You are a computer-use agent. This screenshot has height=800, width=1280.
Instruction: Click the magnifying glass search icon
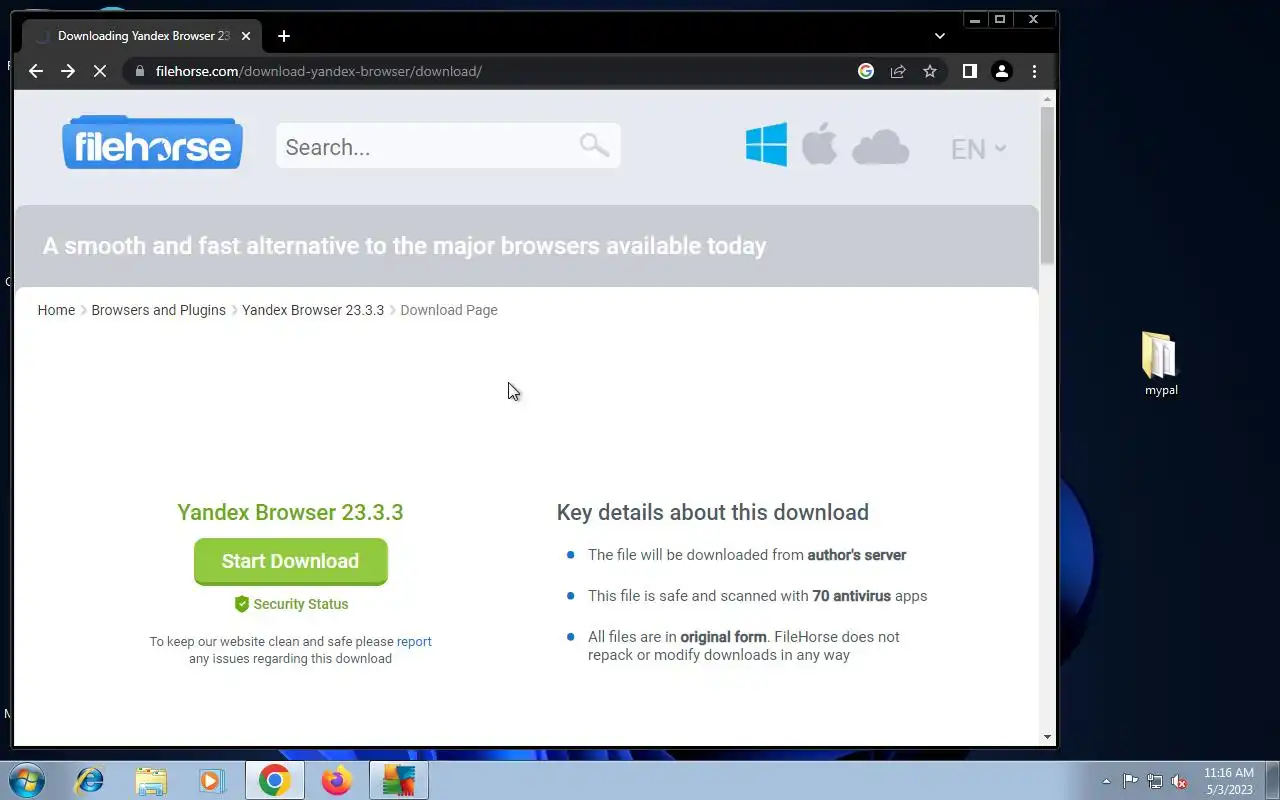click(594, 145)
